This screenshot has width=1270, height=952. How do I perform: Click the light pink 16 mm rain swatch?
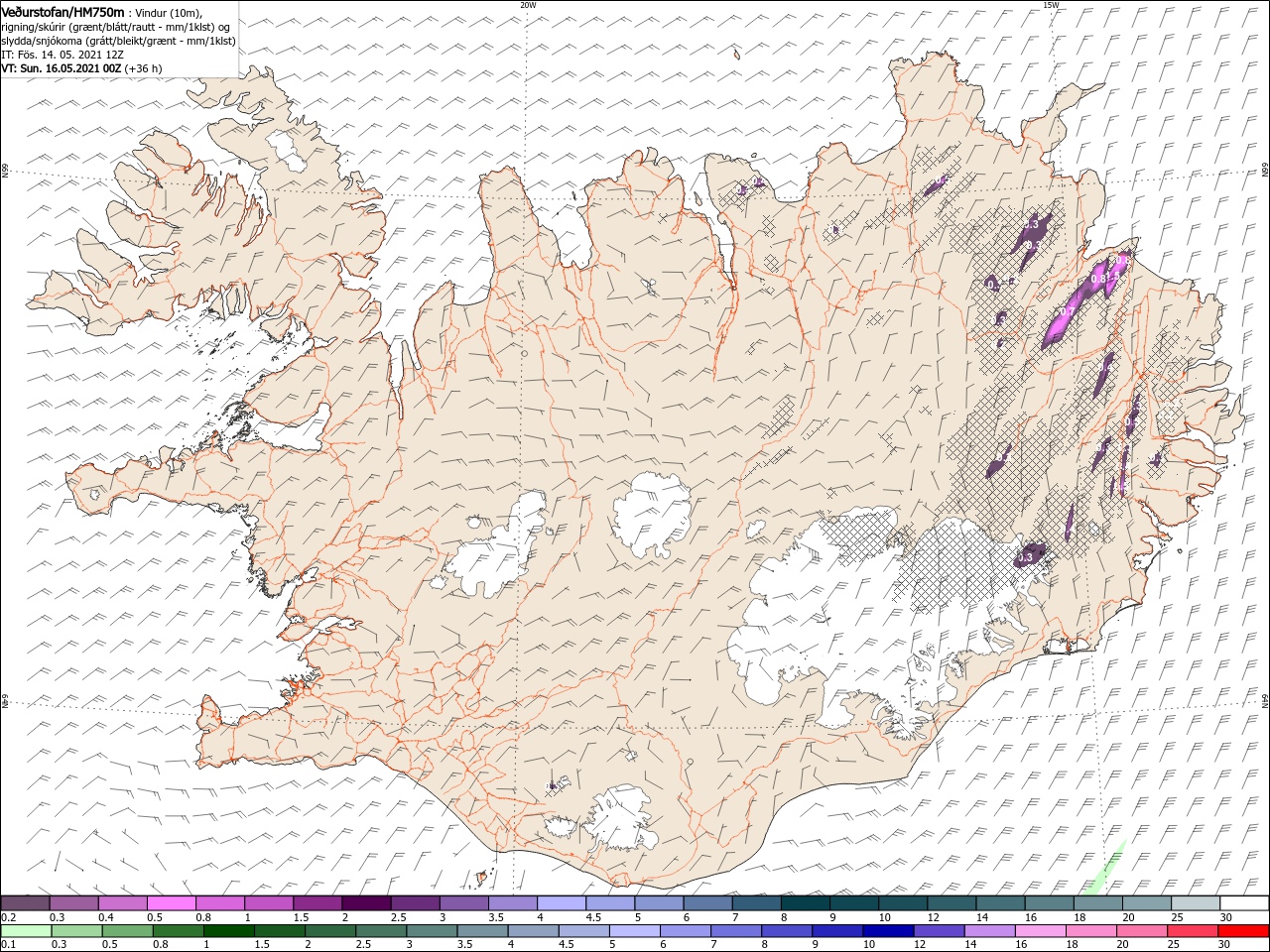[x=1040, y=931]
